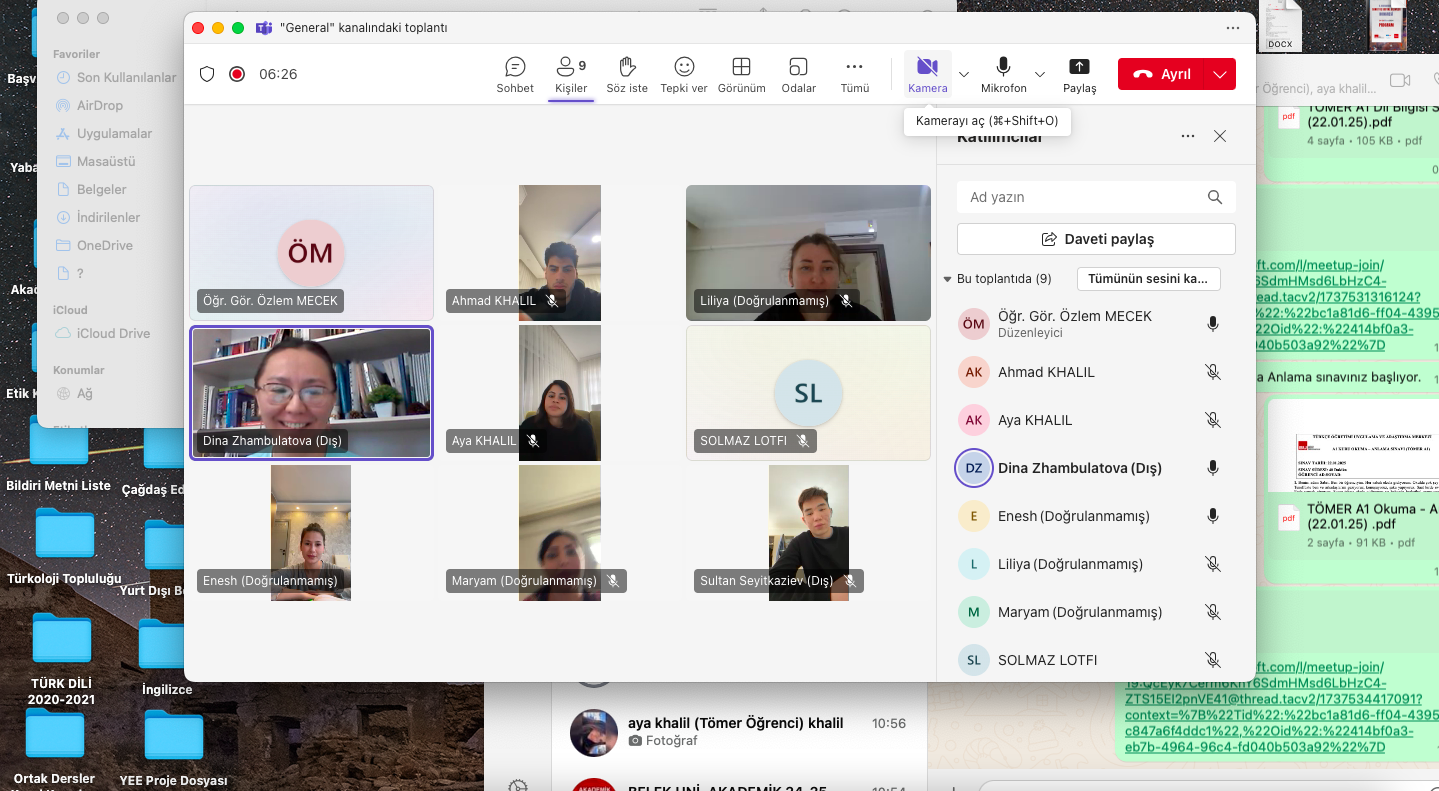Mute the Mikrofon
This screenshot has height=791, width=1439.
(x=1003, y=74)
